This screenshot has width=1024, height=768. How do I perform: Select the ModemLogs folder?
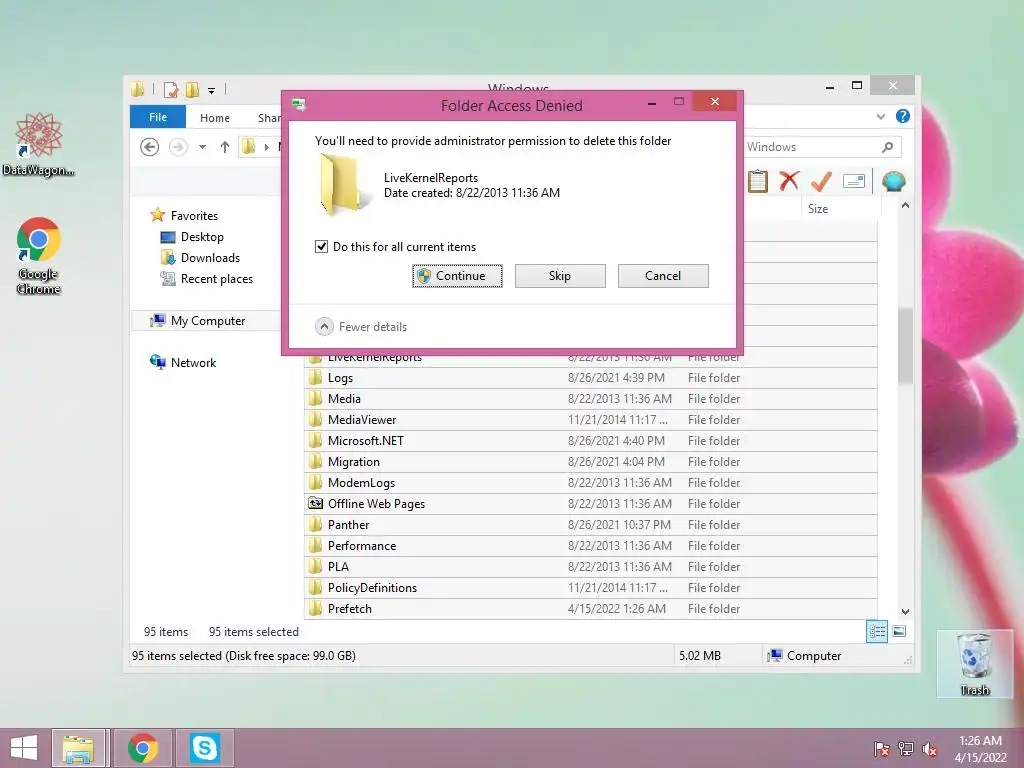[591, 483]
